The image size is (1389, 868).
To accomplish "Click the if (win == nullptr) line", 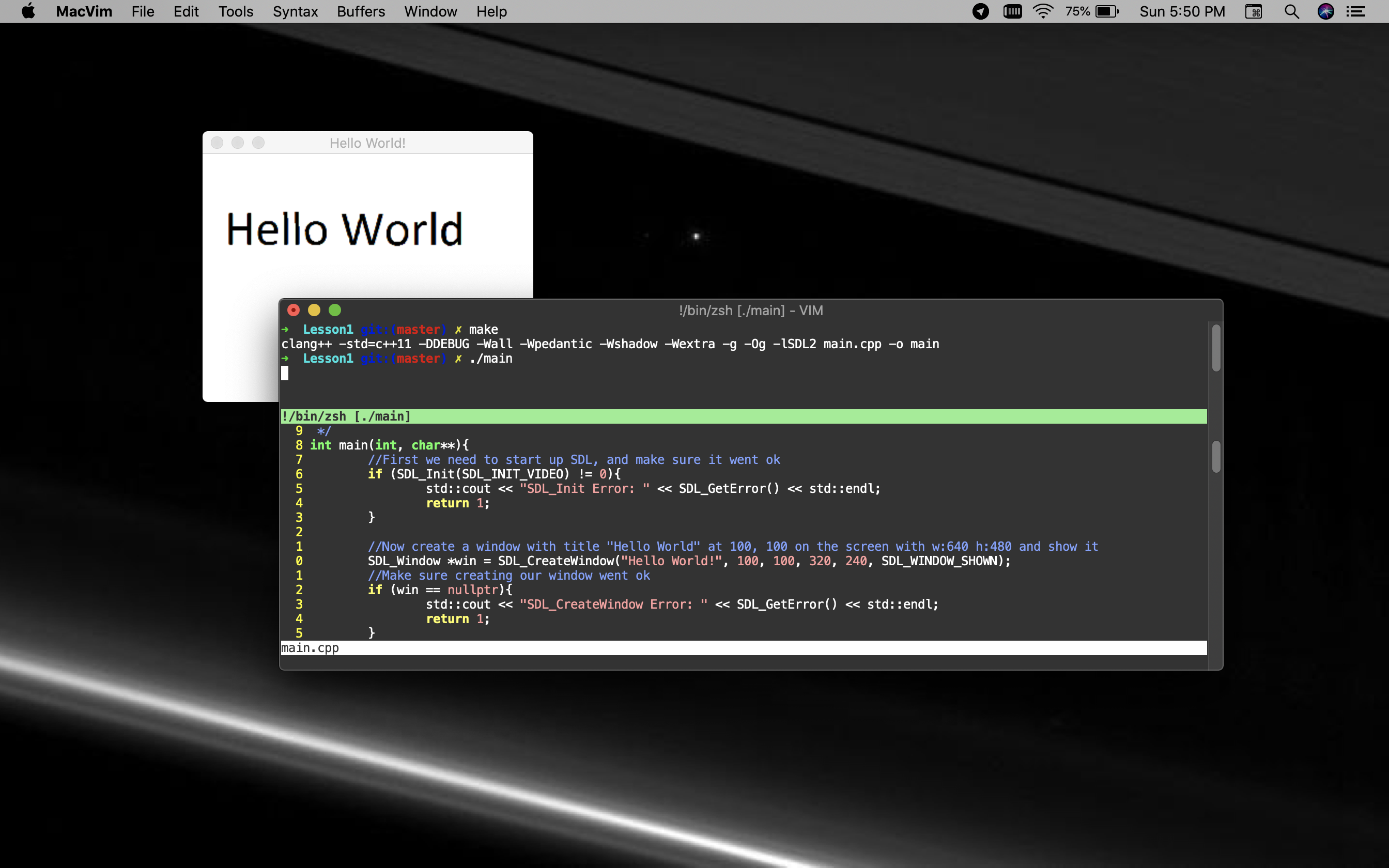I will pyautogui.click(x=440, y=590).
